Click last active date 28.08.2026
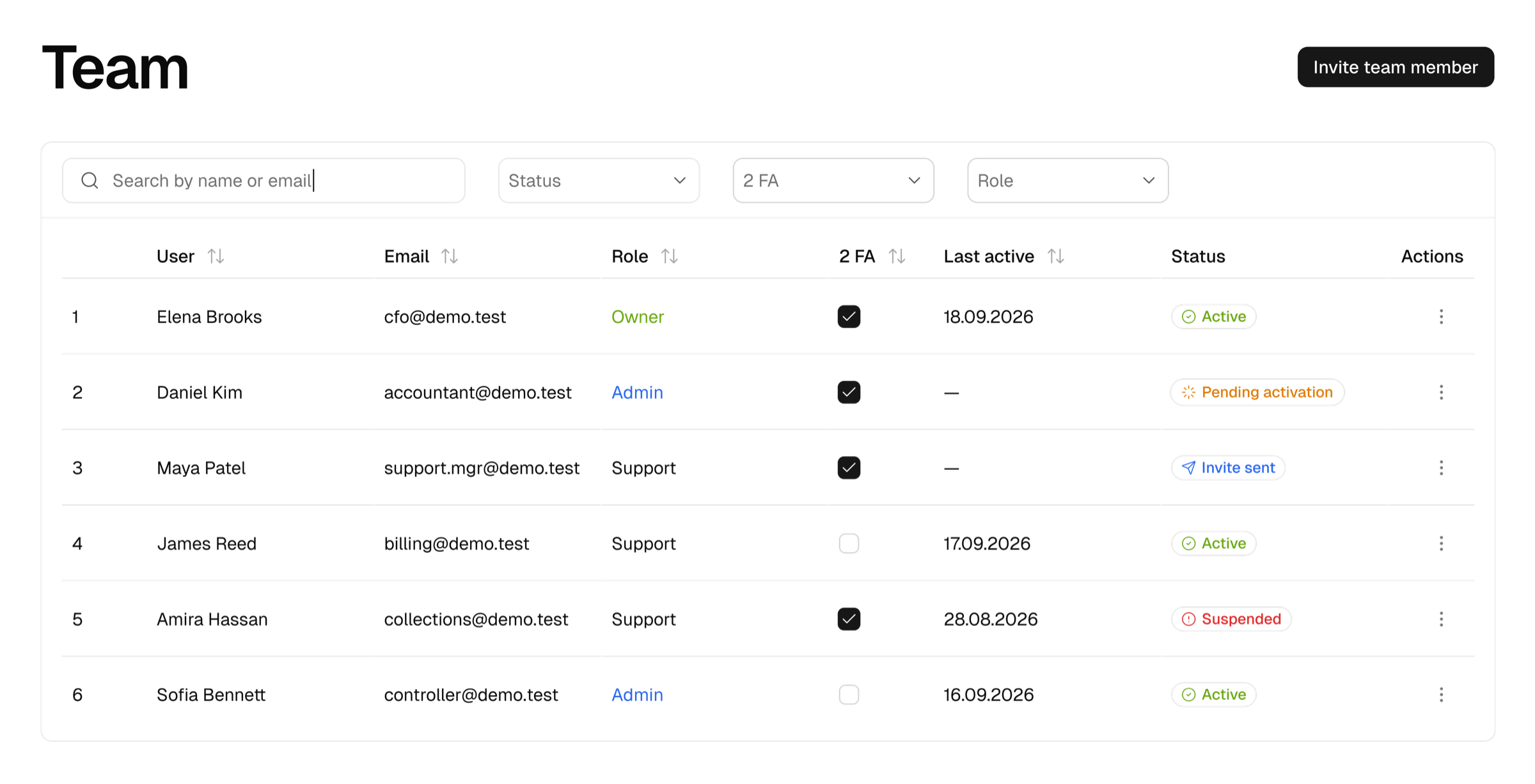The image size is (1535, 784). 991,619
